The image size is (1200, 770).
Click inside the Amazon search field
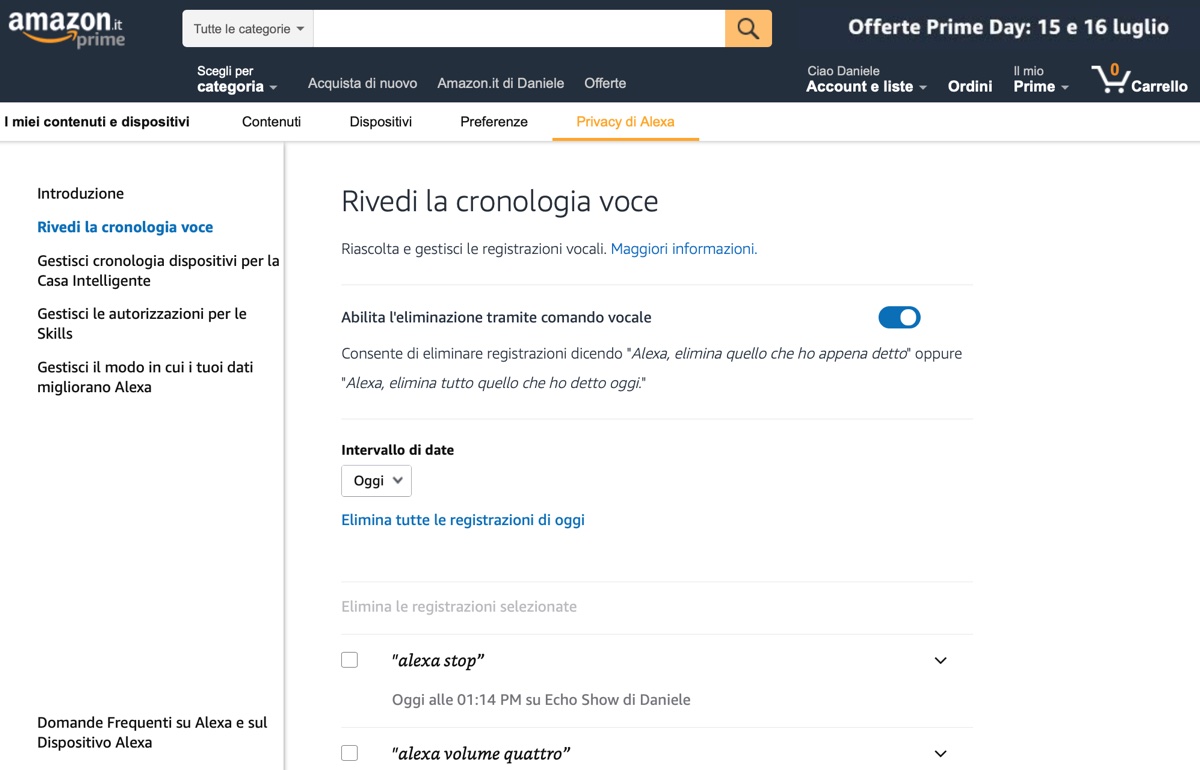click(x=519, y=29)
